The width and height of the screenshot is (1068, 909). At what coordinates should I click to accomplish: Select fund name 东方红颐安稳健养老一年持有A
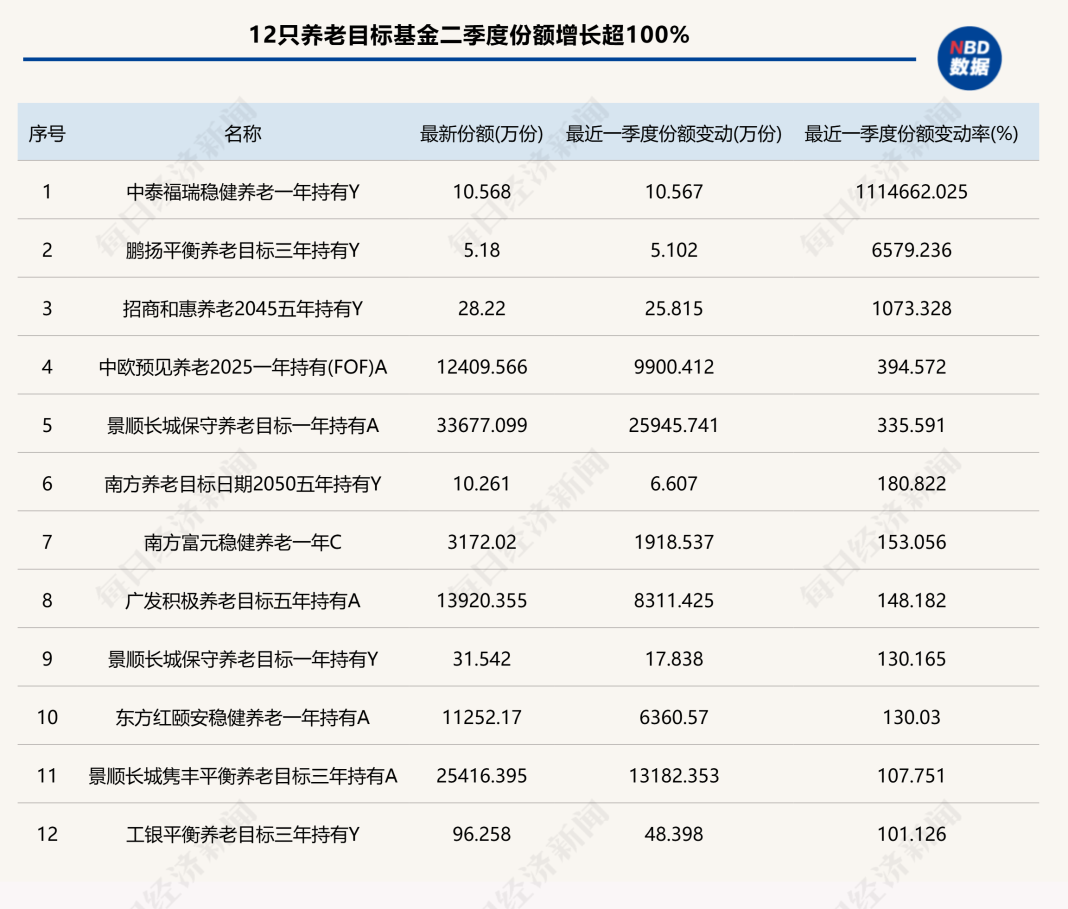[242, 718]
